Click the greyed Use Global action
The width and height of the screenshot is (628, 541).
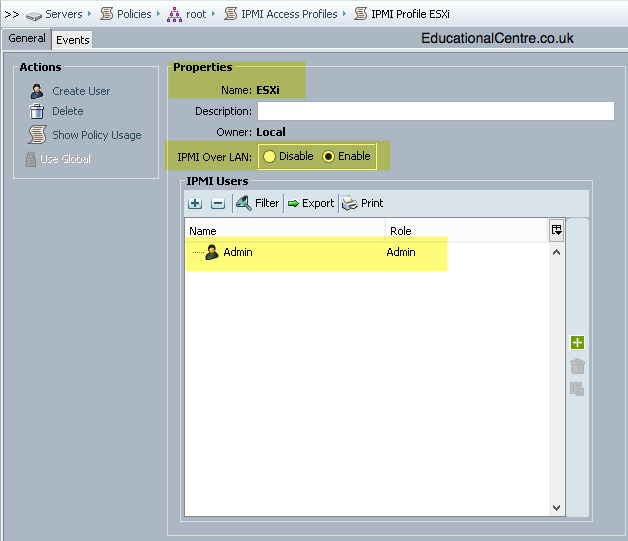point(65,159)
